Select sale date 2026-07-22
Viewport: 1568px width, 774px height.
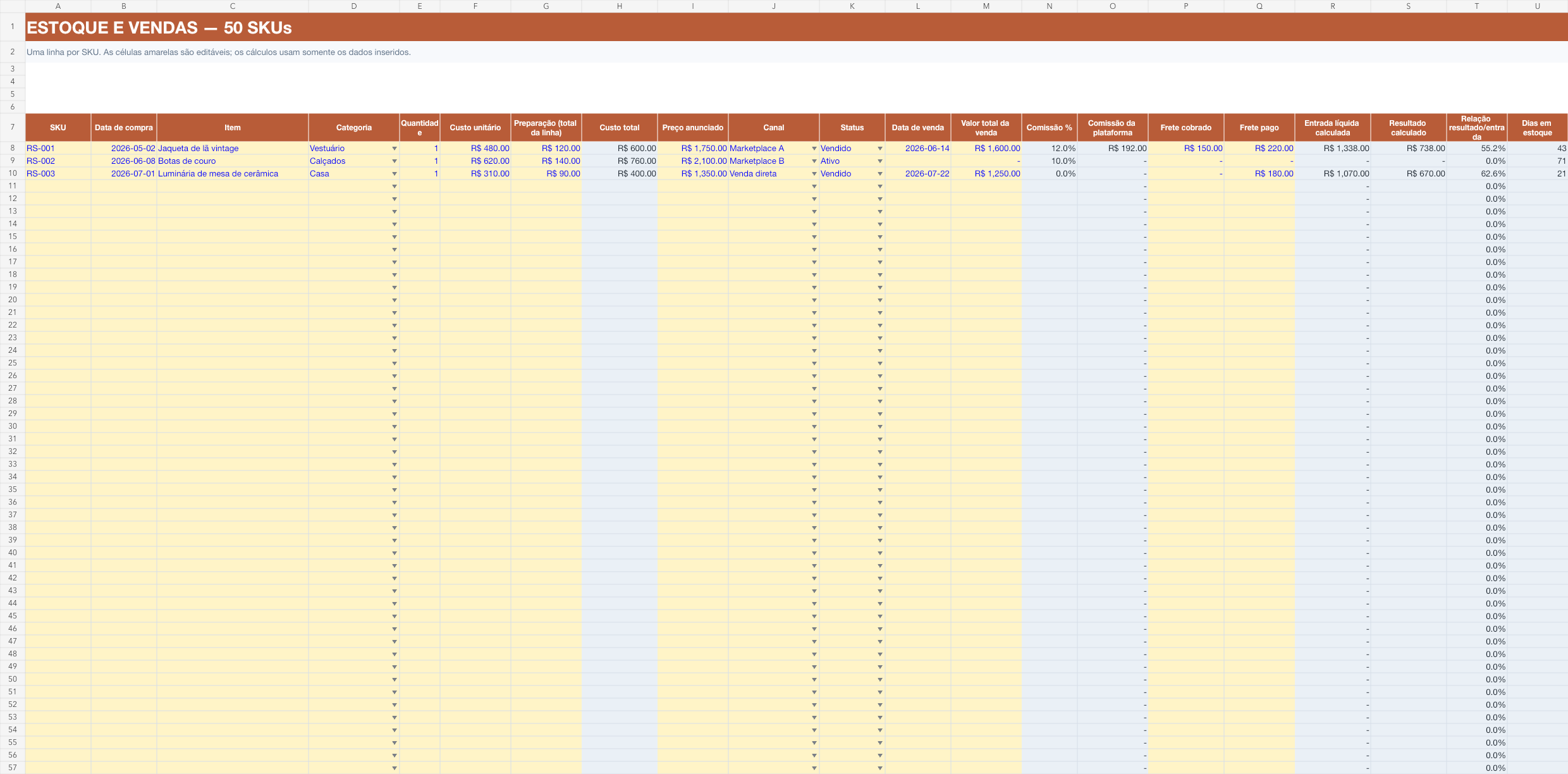click(x=918, y=173)
